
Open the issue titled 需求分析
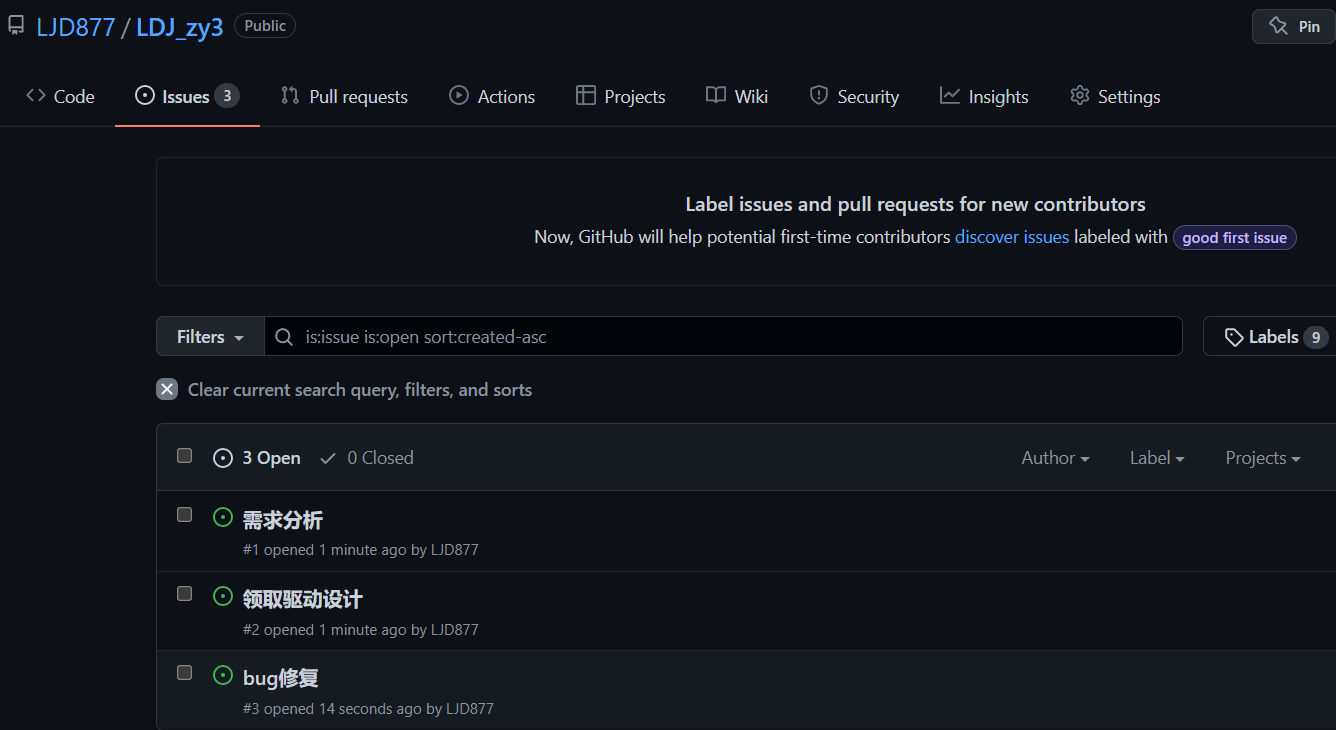coord(283,520)
